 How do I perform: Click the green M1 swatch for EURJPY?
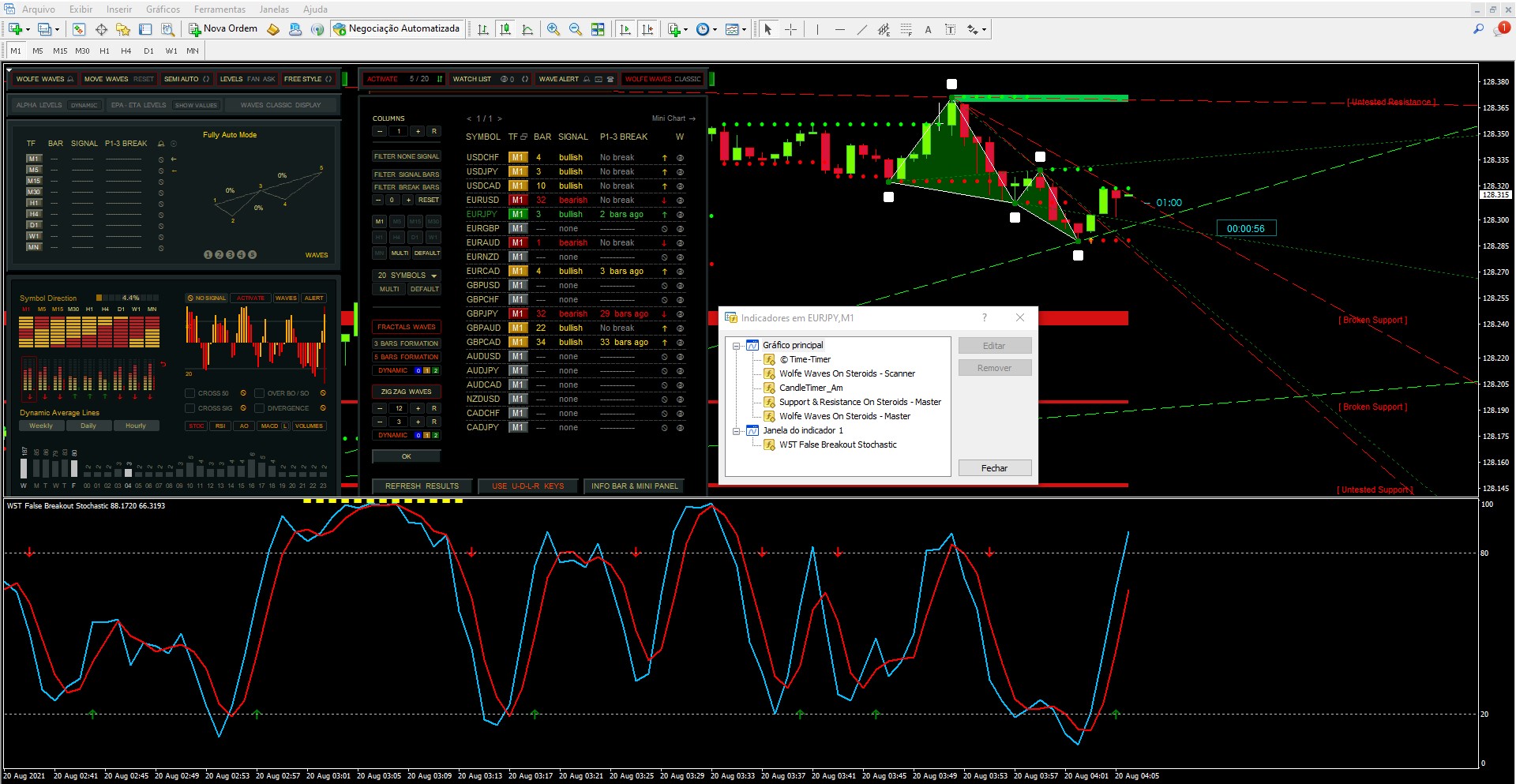518,214
